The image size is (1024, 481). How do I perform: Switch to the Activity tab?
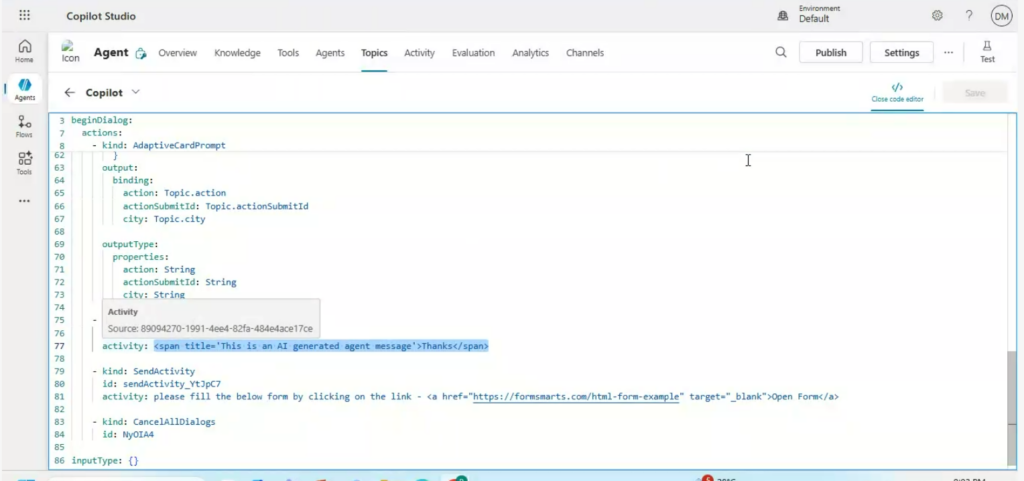419,53
